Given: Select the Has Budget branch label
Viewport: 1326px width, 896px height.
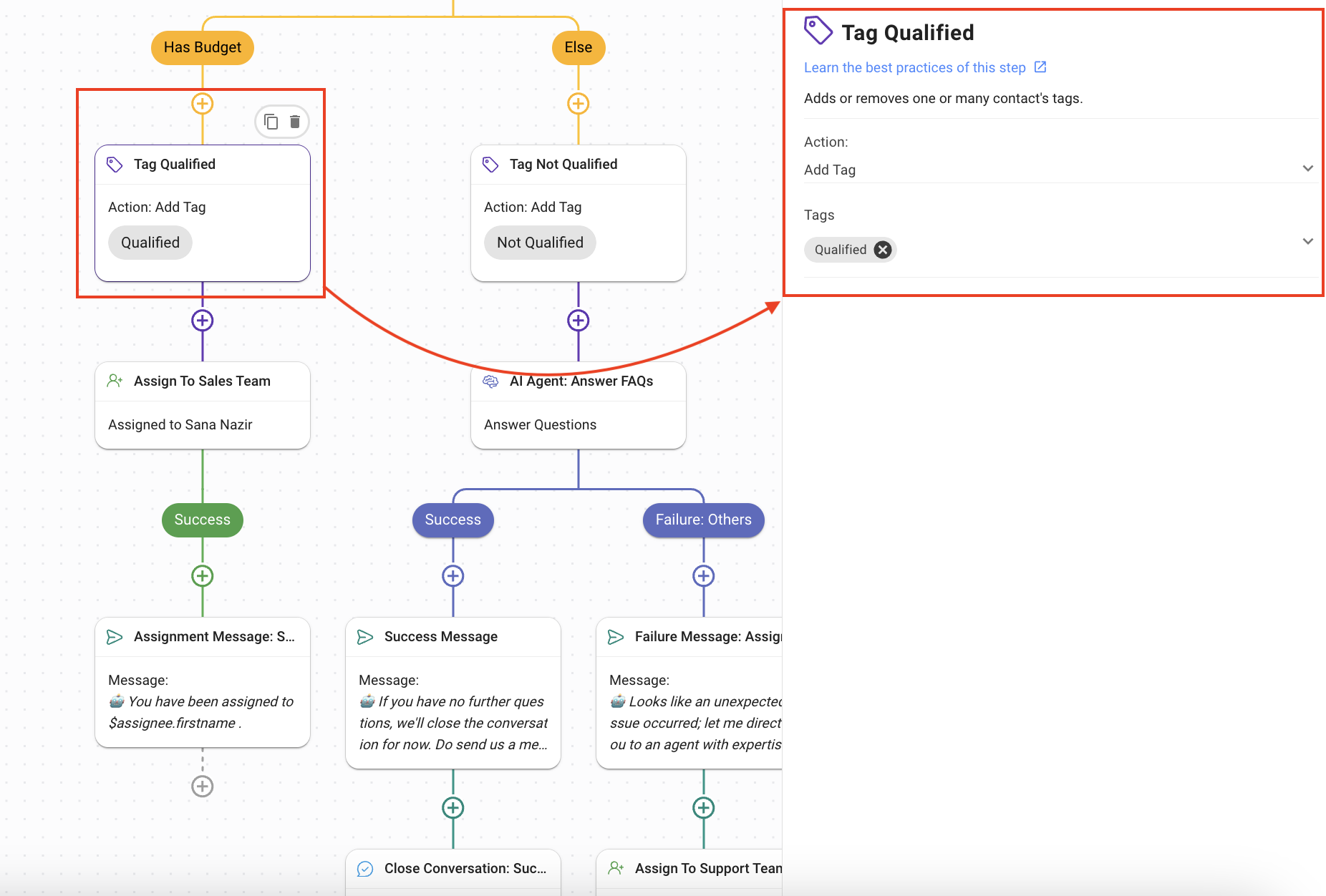Looking at the screenshot, I should [203, 48].
